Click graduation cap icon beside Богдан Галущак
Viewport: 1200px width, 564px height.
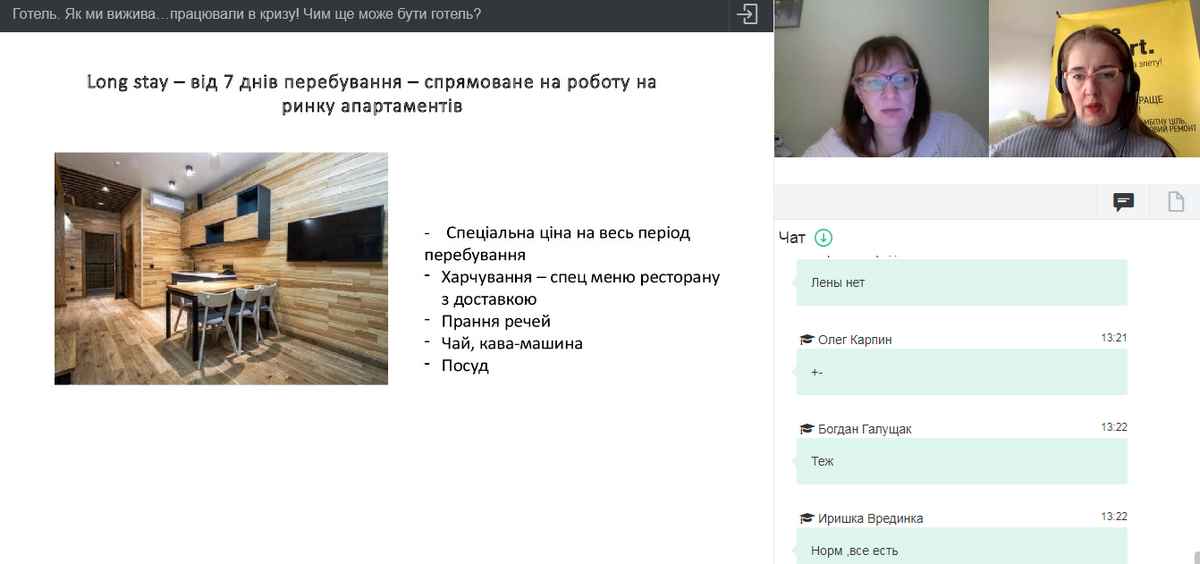click(806, 429)
